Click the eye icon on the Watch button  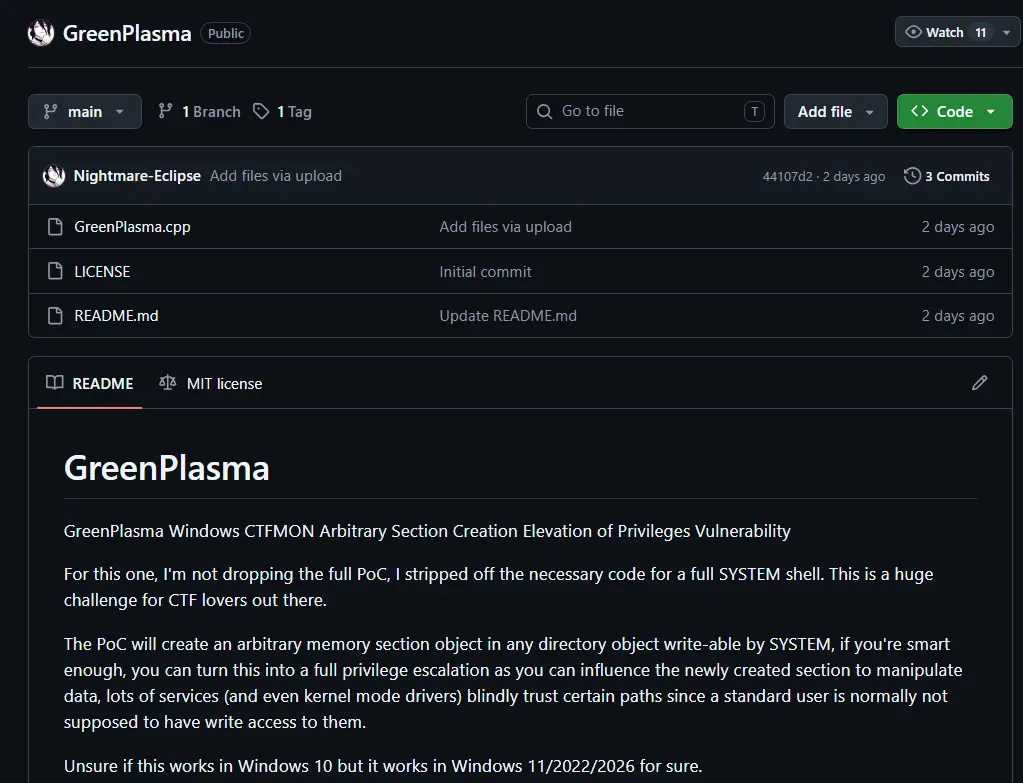click(x=913, y=32)
